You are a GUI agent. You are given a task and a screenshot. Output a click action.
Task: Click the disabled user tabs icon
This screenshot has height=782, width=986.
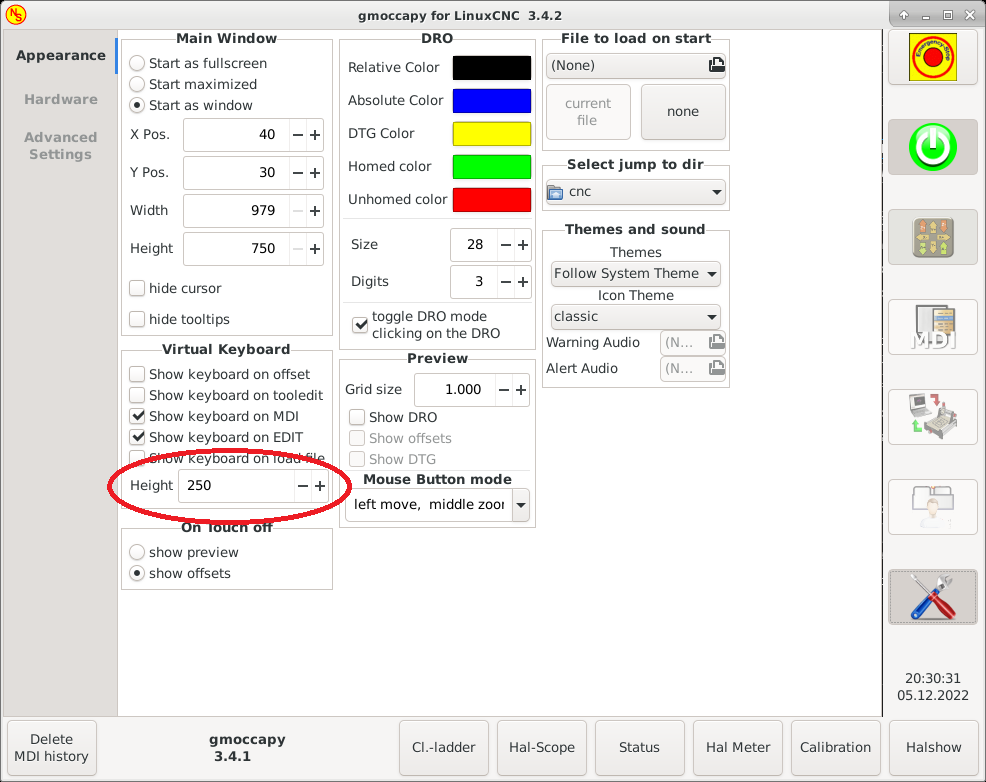933,507
